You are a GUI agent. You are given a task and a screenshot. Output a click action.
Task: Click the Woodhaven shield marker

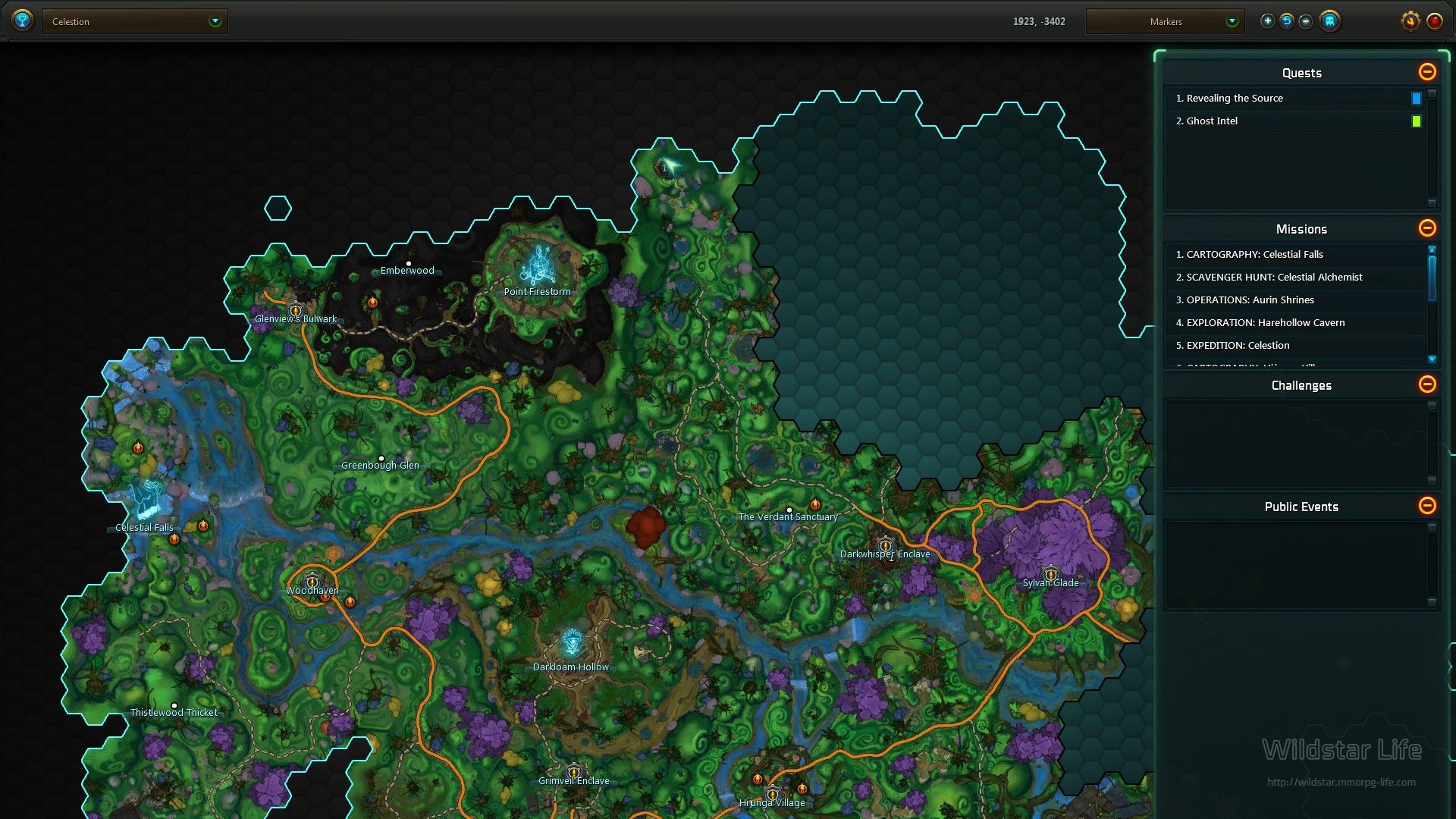pyautogui.click(x=312, y=582)
